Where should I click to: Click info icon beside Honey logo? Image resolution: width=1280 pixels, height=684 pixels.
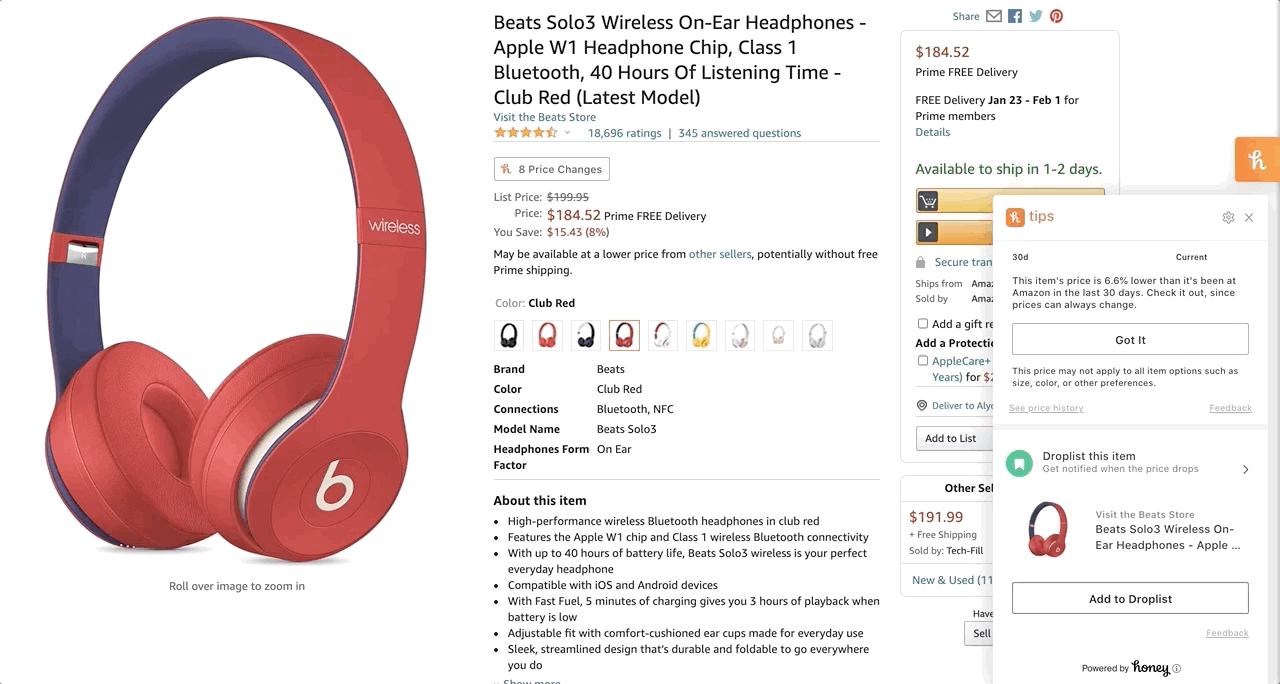click(1176, 669)
